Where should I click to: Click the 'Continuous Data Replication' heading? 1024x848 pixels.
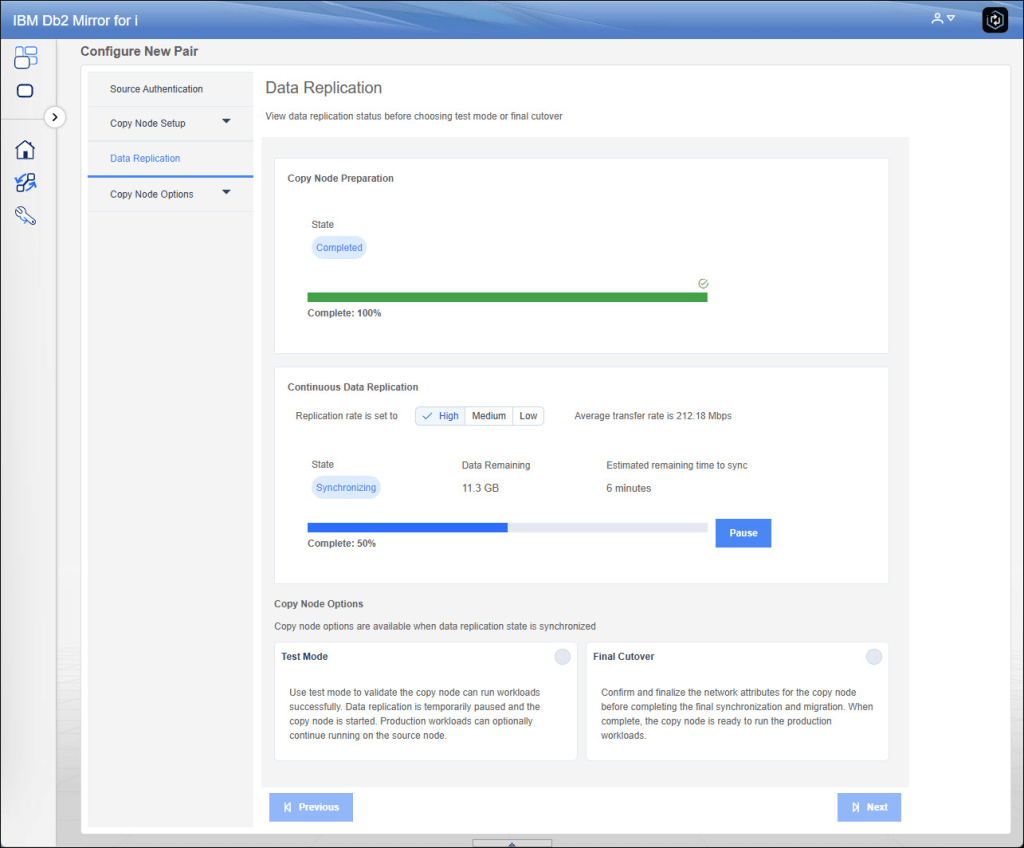click(x=353, y=387)
